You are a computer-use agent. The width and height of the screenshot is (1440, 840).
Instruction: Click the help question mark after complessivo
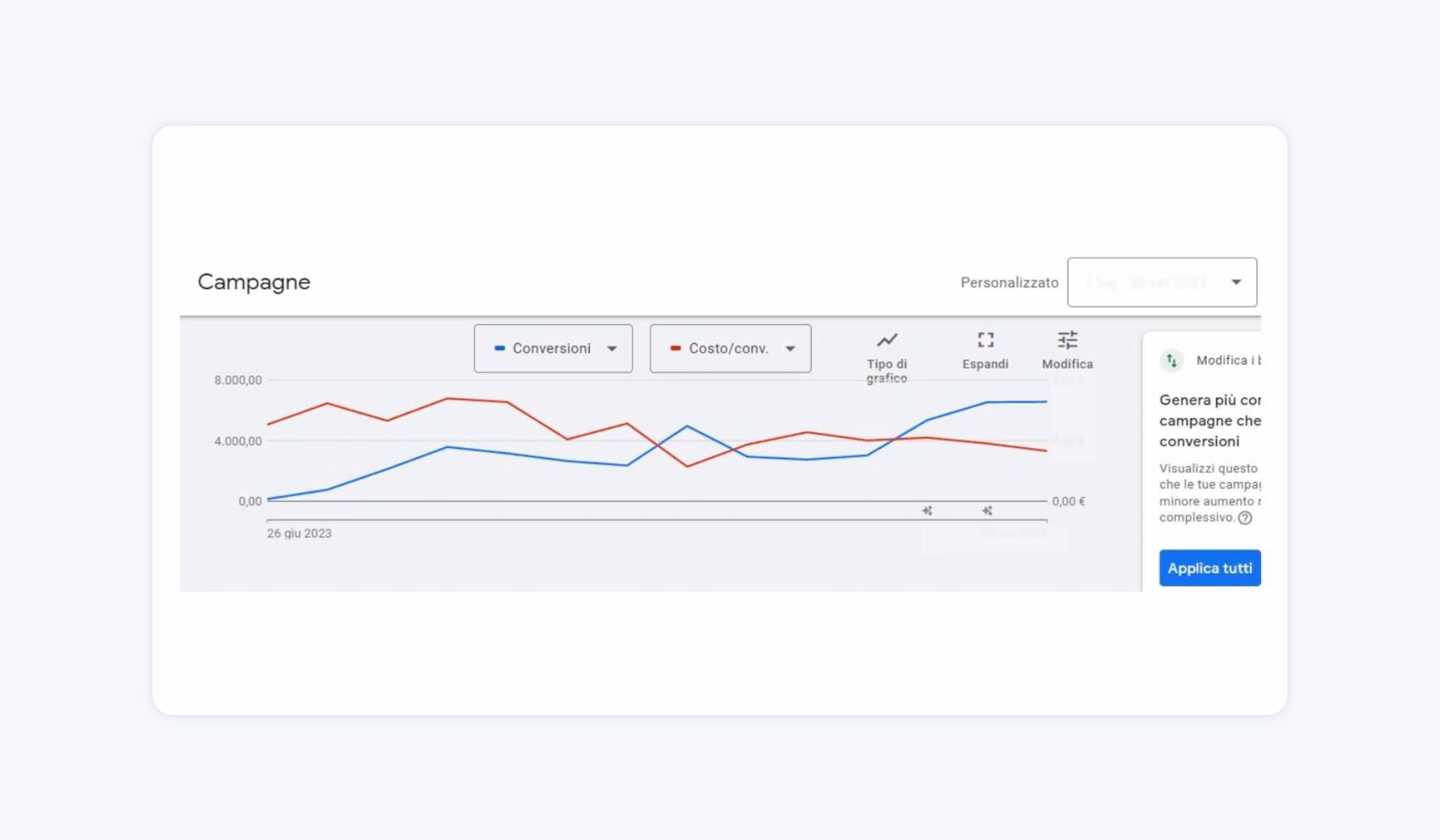(x=1245, y=518)
